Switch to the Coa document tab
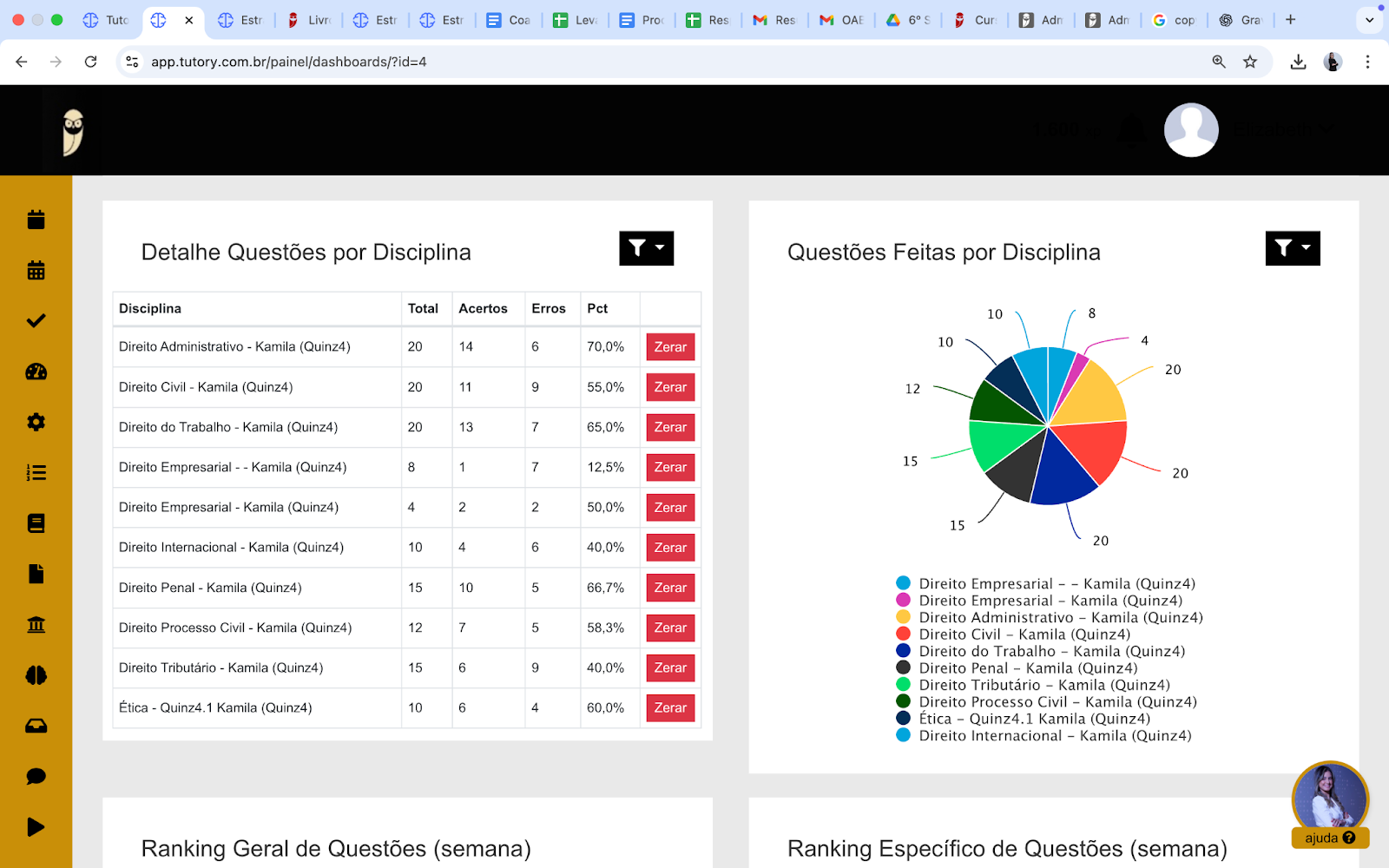 (509, 20)
